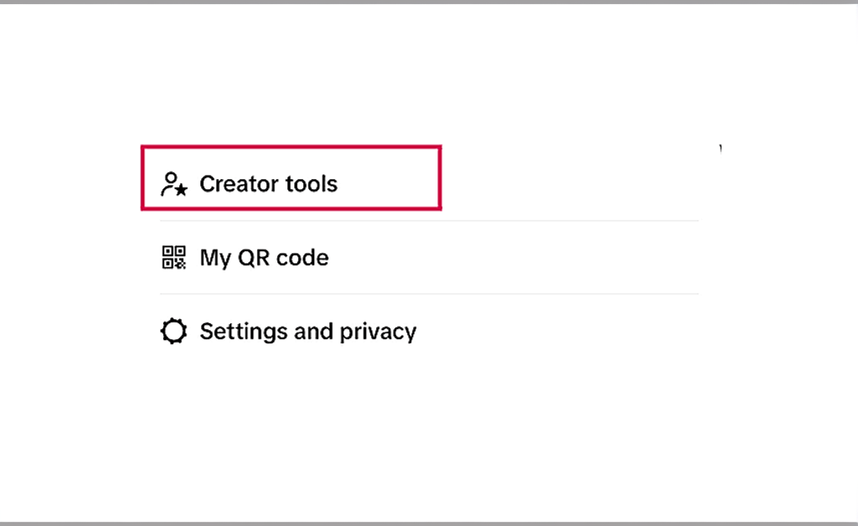Image resolution: width=858 pixels, height=526 pixels.
Task: Open Settings and privacy
Action: point(429,331)
